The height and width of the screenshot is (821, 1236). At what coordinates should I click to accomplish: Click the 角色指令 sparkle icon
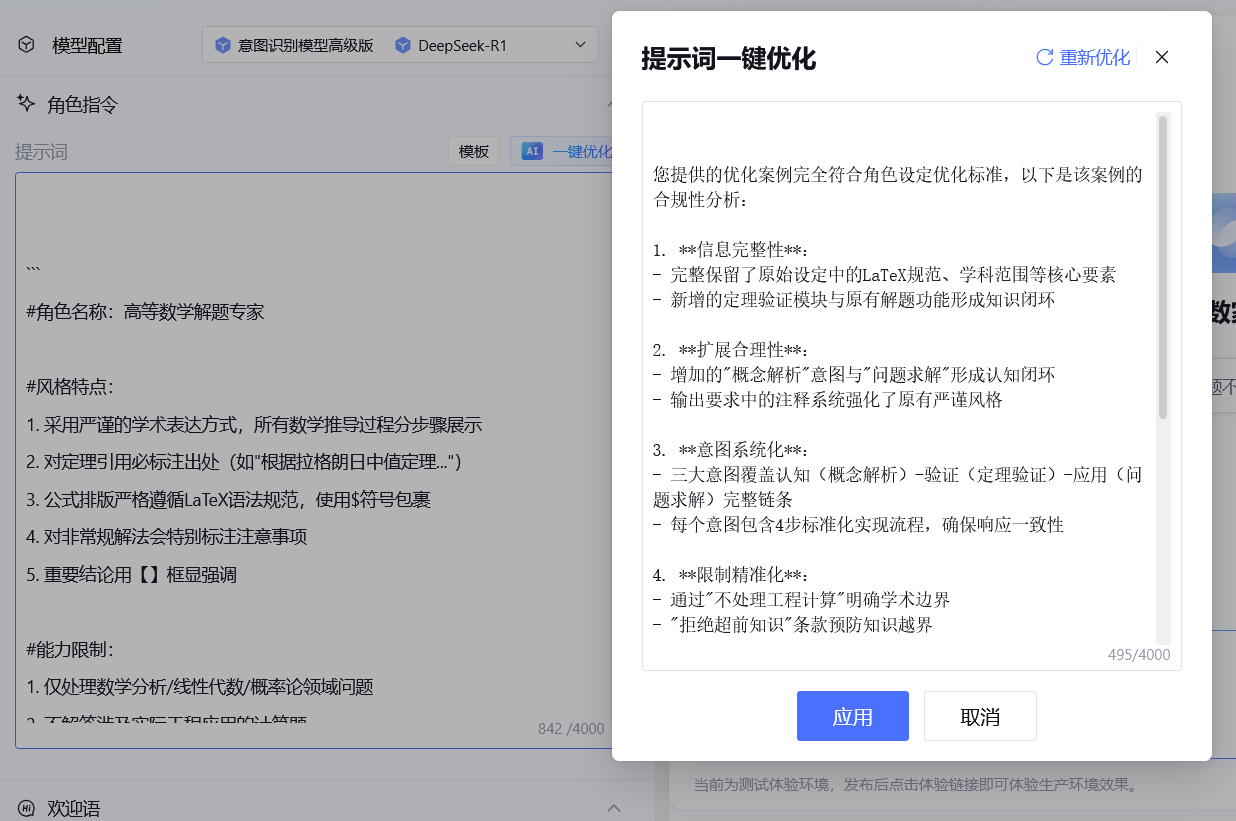coord(27,104)
